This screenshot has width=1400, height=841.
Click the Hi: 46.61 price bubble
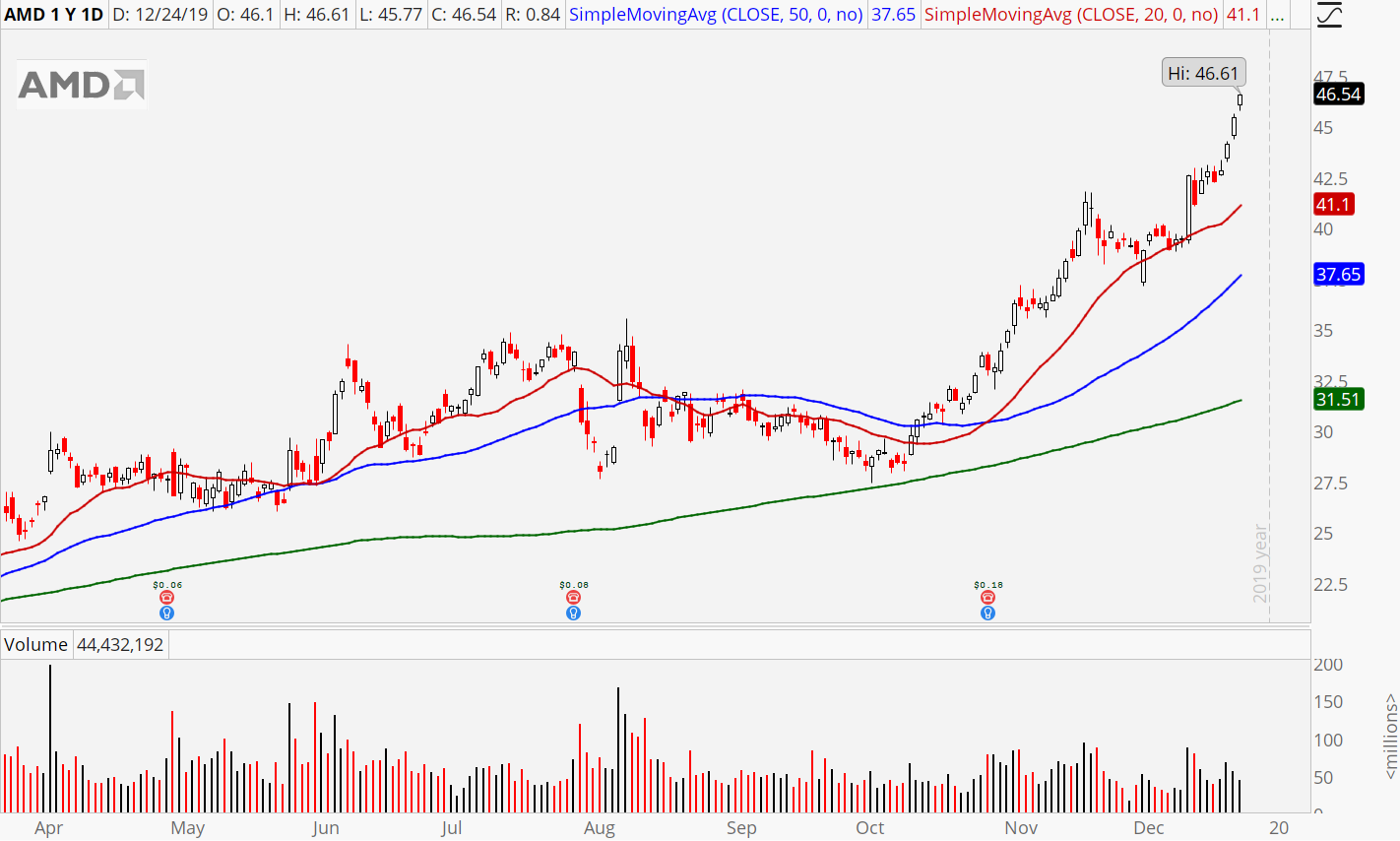1203,73
